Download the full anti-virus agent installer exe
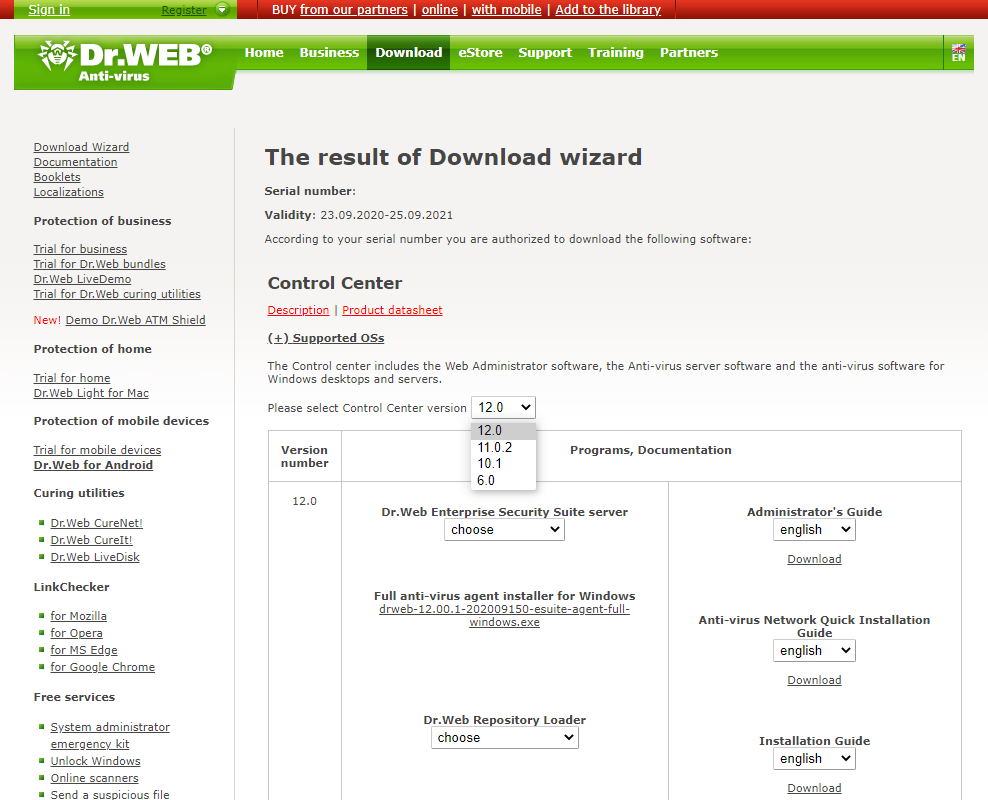The width and height of the screenshot is (988, 800). 504,615
